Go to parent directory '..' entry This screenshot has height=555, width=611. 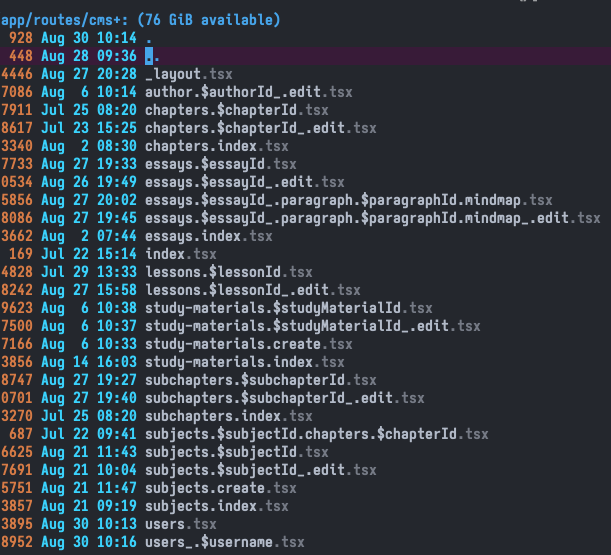[150, 55]
